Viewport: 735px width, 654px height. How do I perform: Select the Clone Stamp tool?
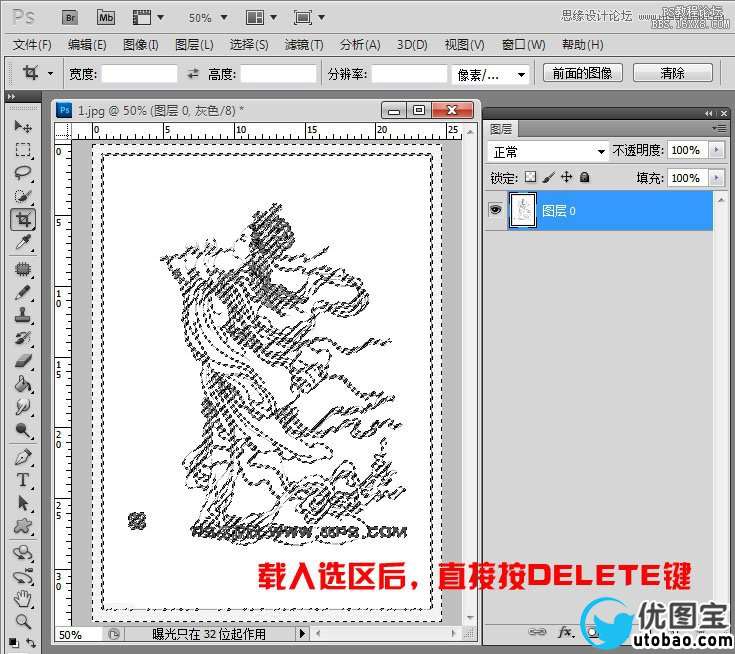(x=22, y=316)
